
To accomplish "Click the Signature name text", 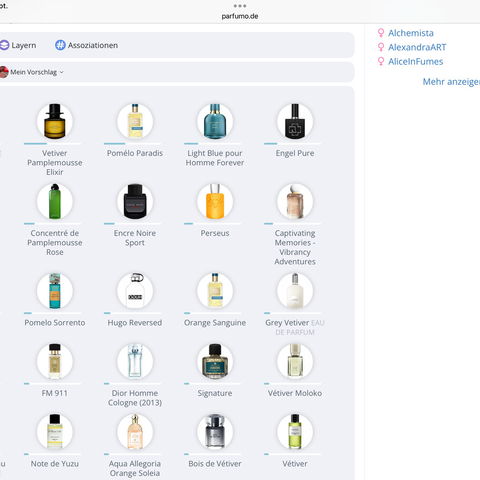I will (215, 393).
